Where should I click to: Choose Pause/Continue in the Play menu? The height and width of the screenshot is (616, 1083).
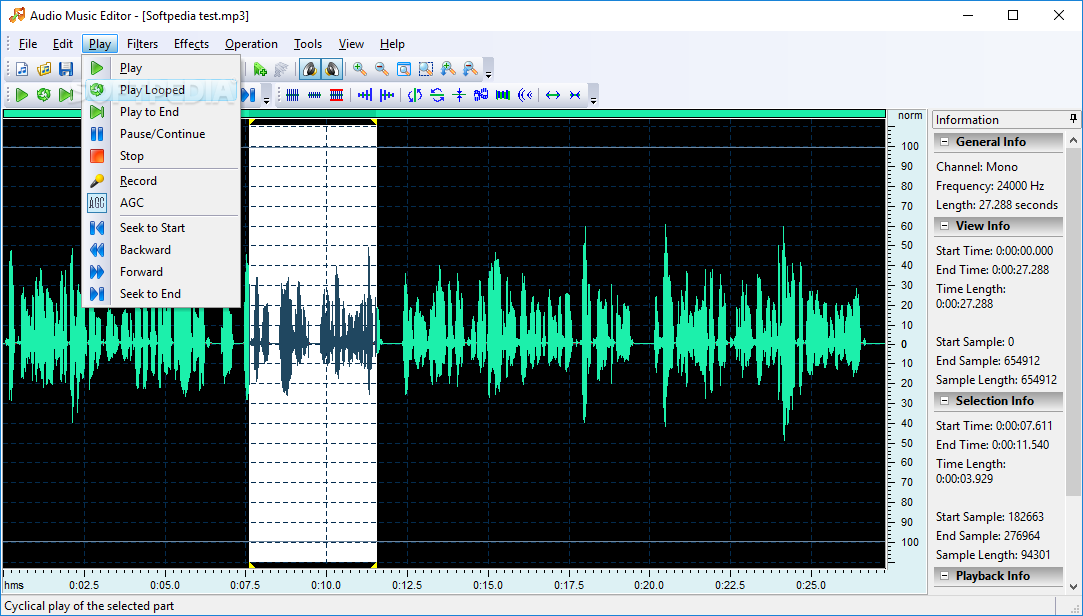click(x=163, y=134)
